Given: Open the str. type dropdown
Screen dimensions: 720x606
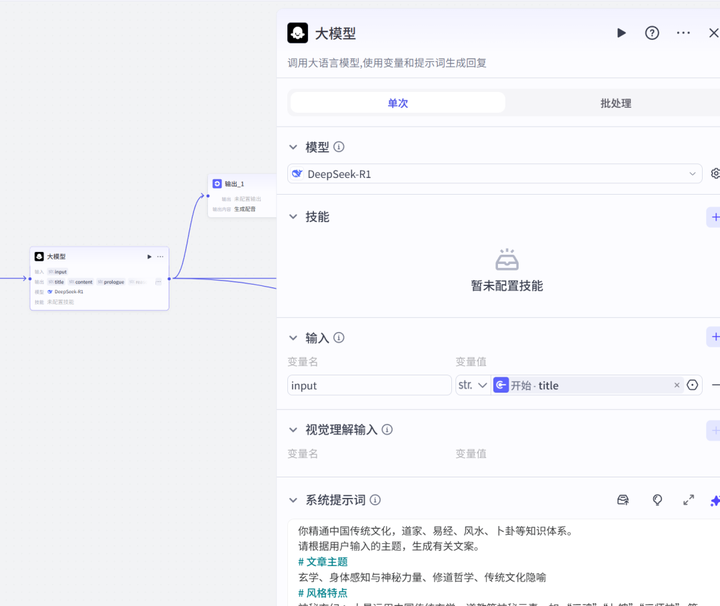Looking at the screenshot, I should tap(472, 385).
